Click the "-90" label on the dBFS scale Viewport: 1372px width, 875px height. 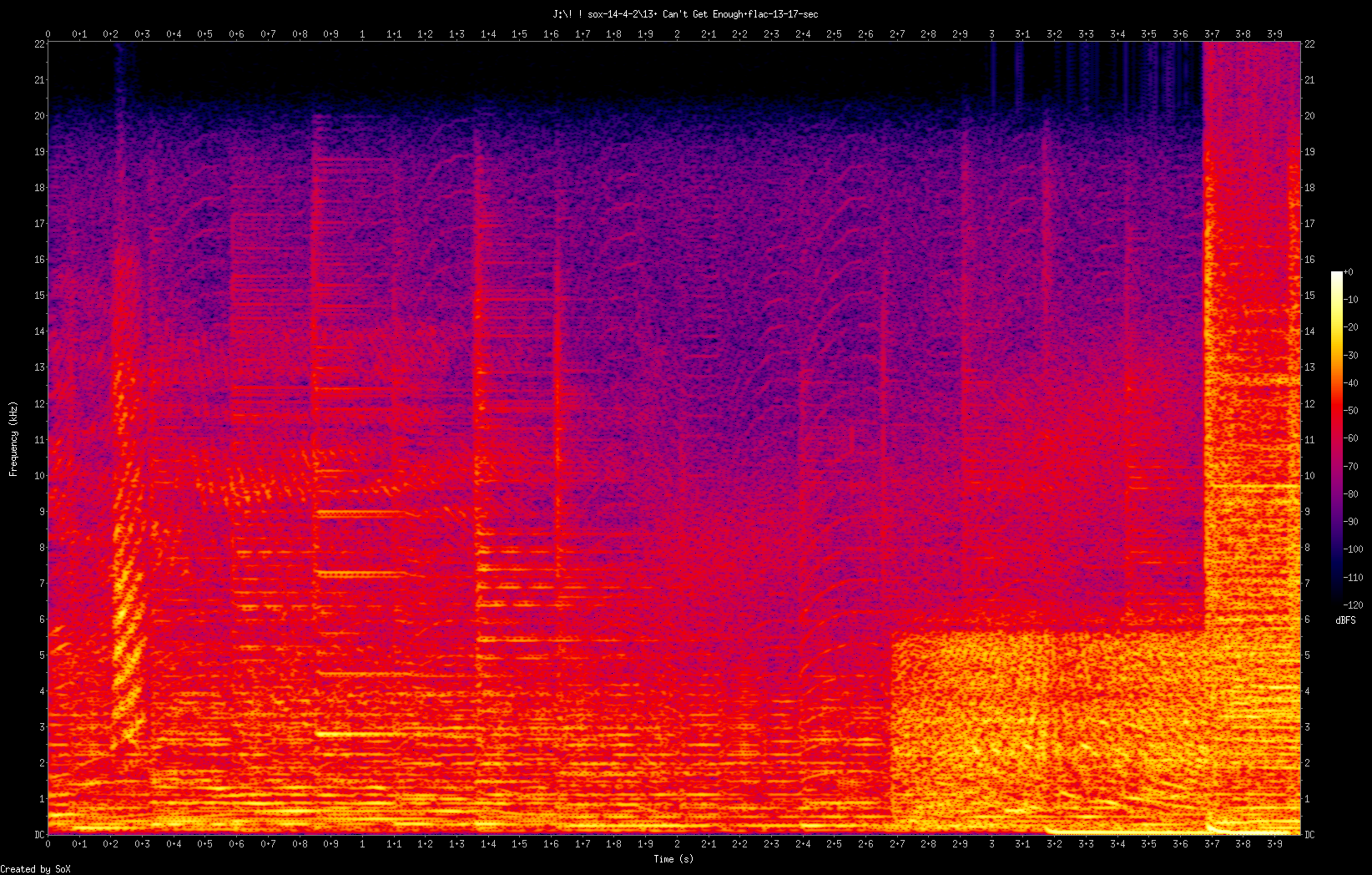(x=1351, y=522)
